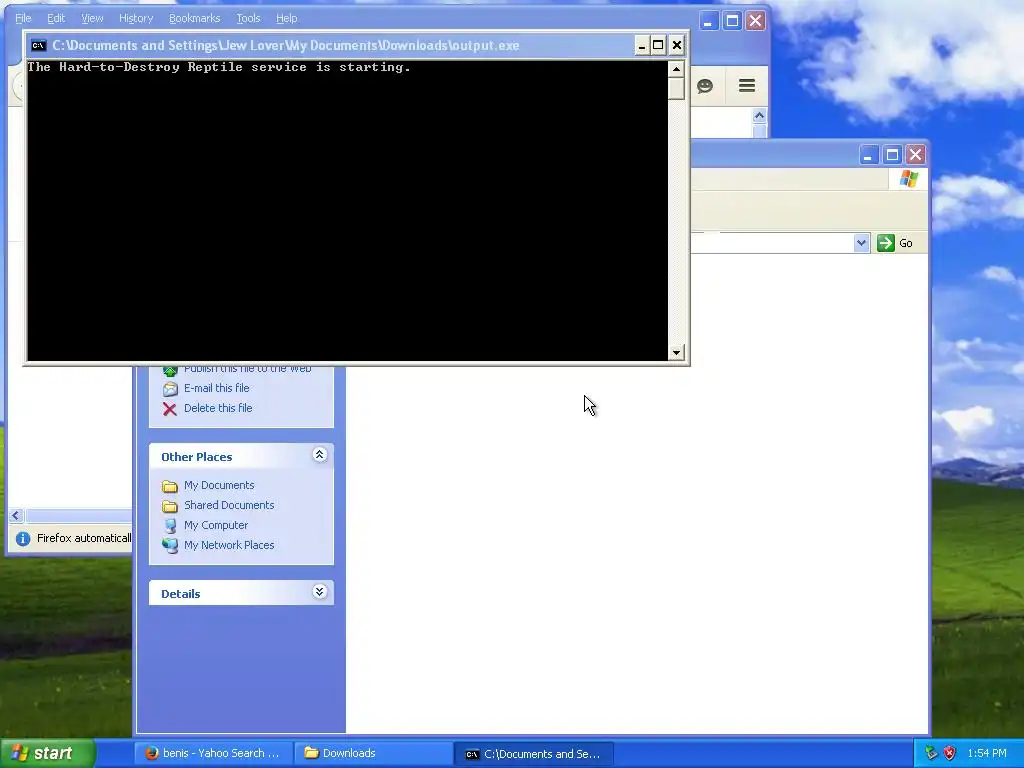Switch to console window taskbar item
Image resolution: width=1024 pixels, height=768 pixels.
(532, 754)
